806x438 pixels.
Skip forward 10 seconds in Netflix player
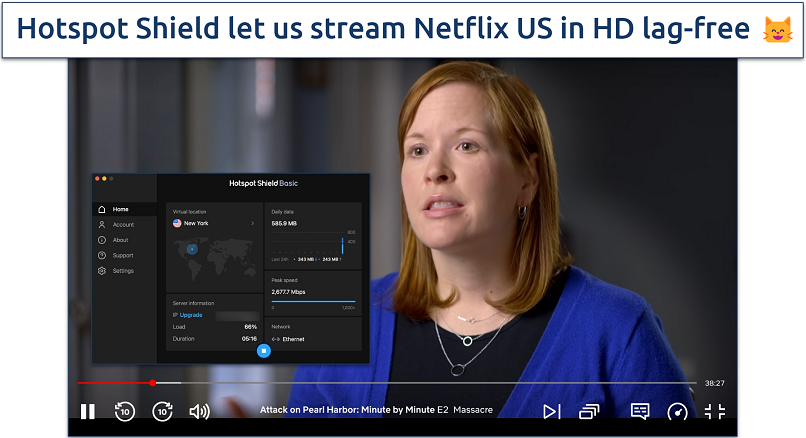click(x=162, y=411)
